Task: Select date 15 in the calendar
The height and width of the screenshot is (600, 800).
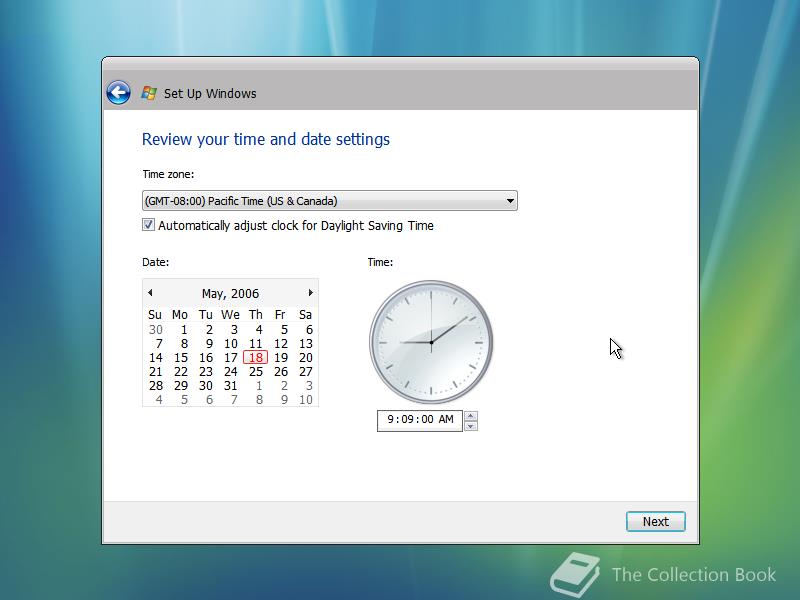Action: tap(181, 358)
